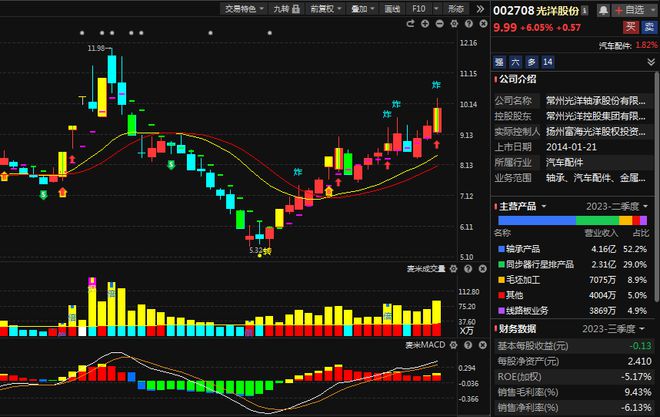660x417 pixels.
Task: Click the 强 tag badge
Action: tap(499, 62)
